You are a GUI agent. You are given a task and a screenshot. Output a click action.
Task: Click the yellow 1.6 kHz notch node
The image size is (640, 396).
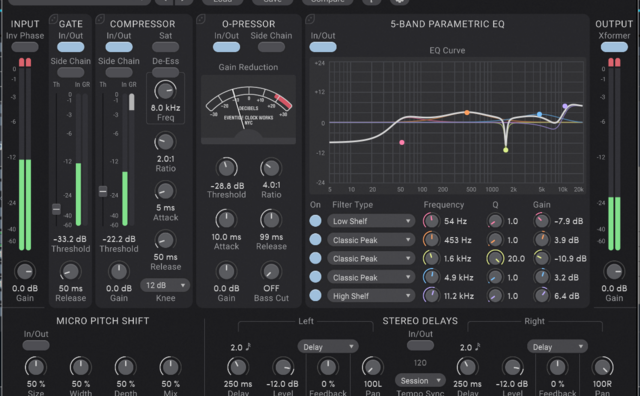(x=506, y=150)
